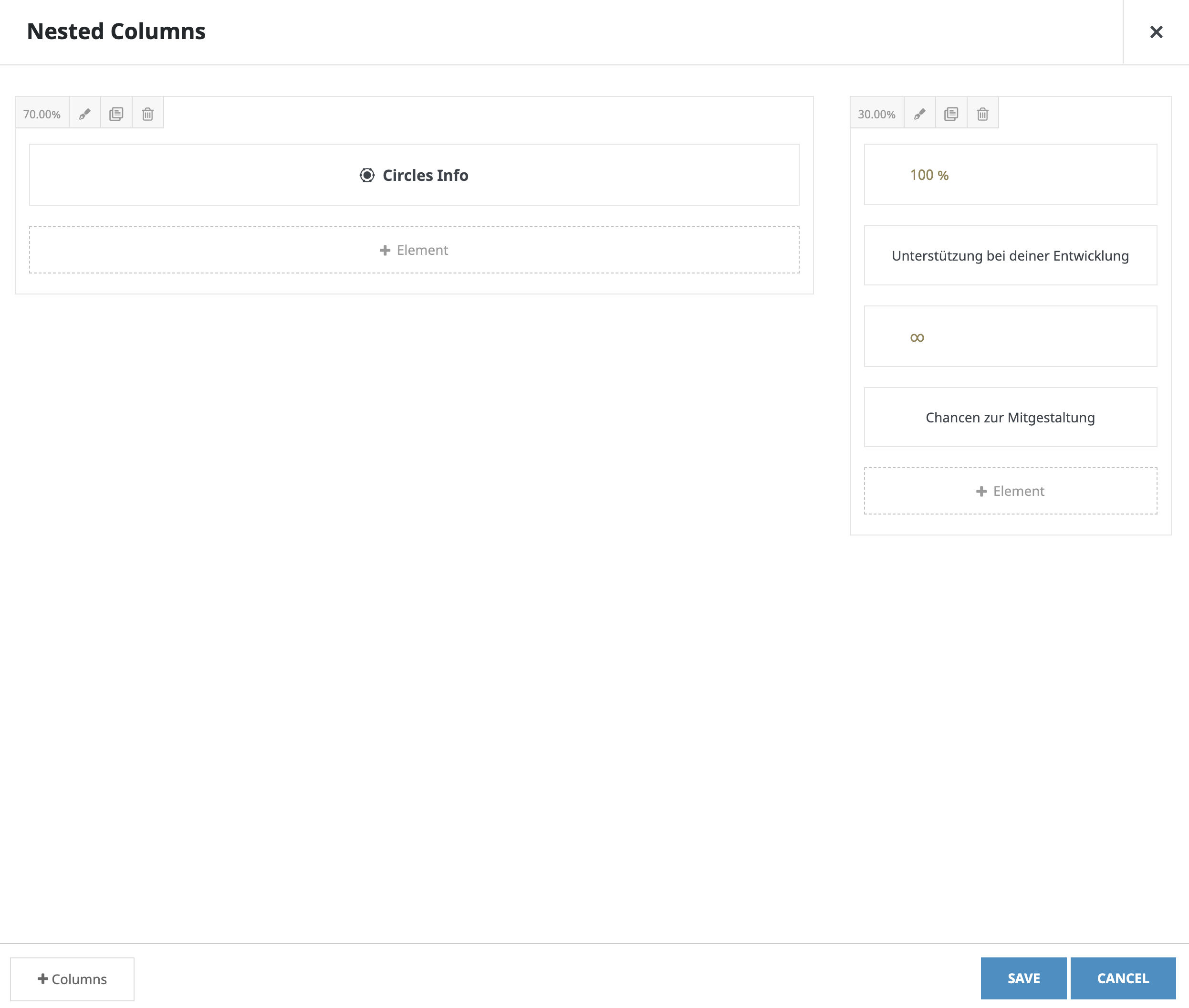The image size is (1189, 1008).
Task: Select the infinity symbol element
Action: (917, 337)
